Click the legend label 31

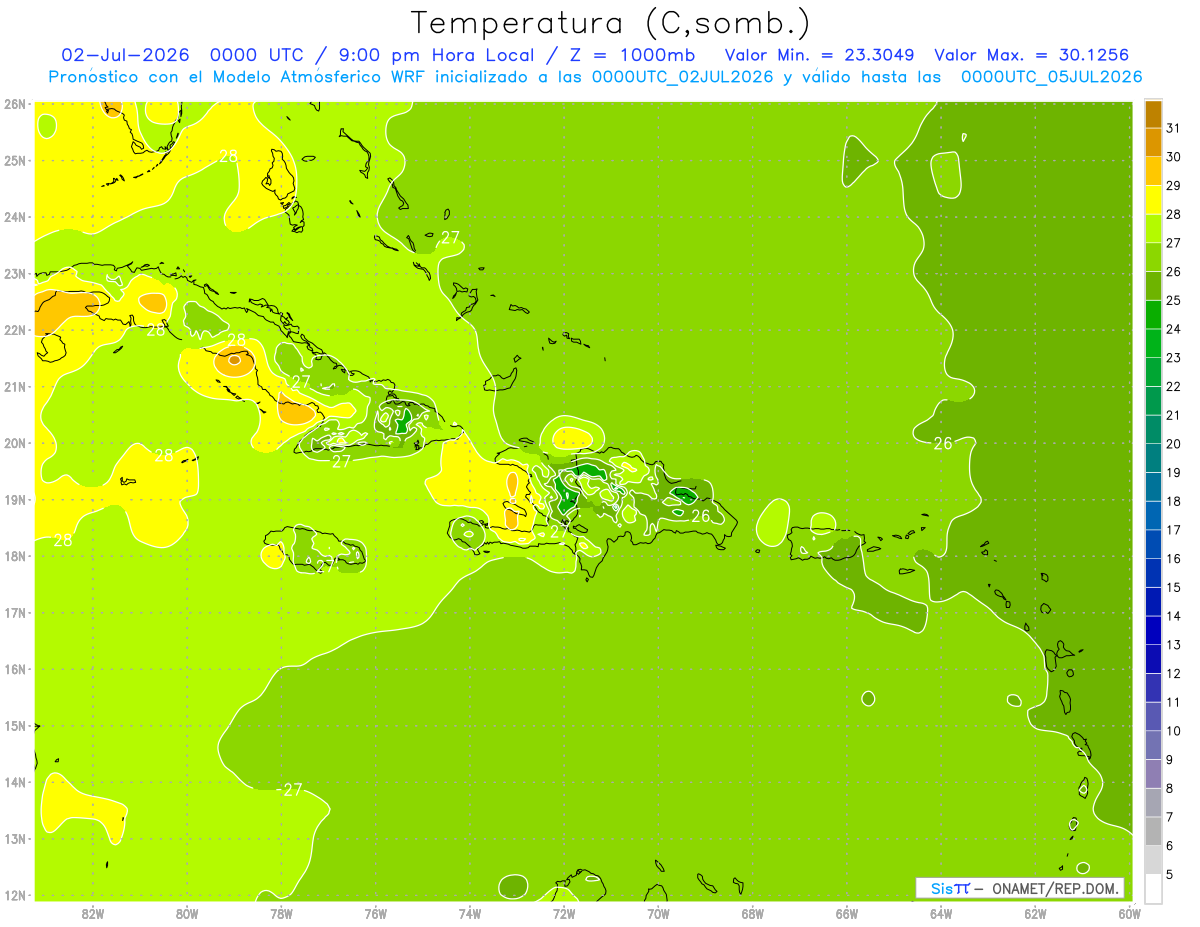point(1173,127)
